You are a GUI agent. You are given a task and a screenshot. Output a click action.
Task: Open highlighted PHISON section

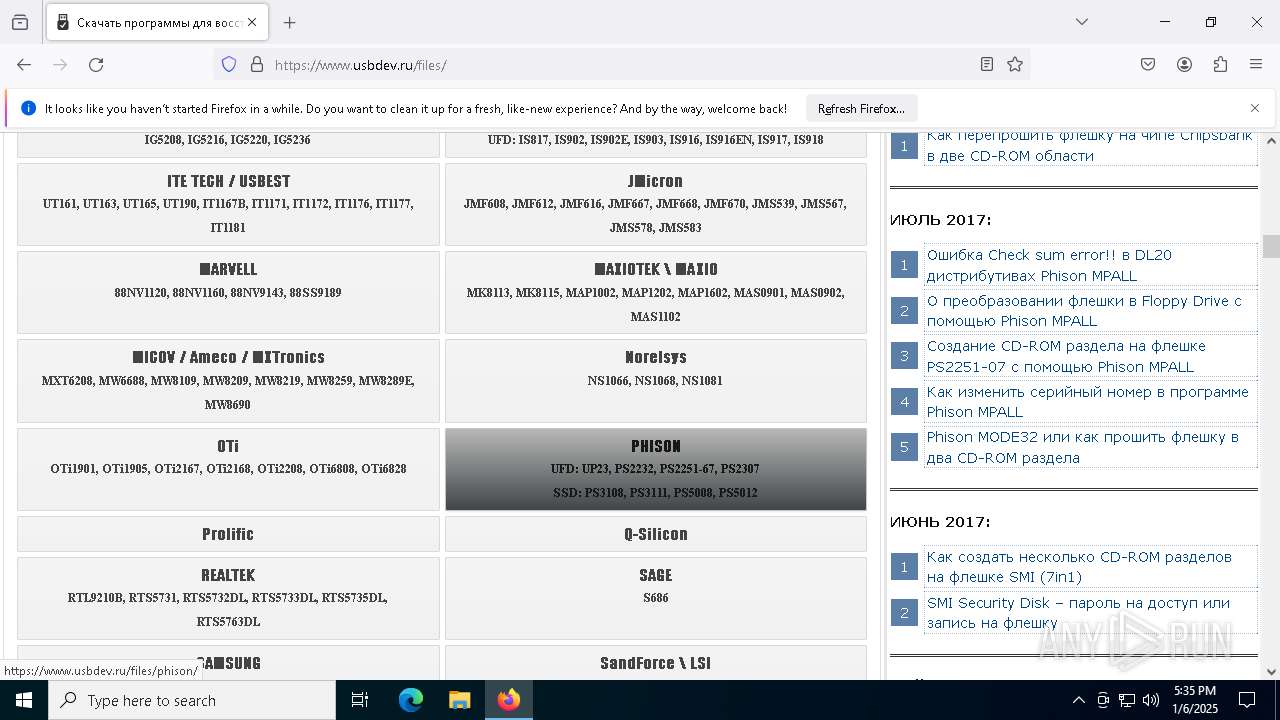(x=655, y=469)
